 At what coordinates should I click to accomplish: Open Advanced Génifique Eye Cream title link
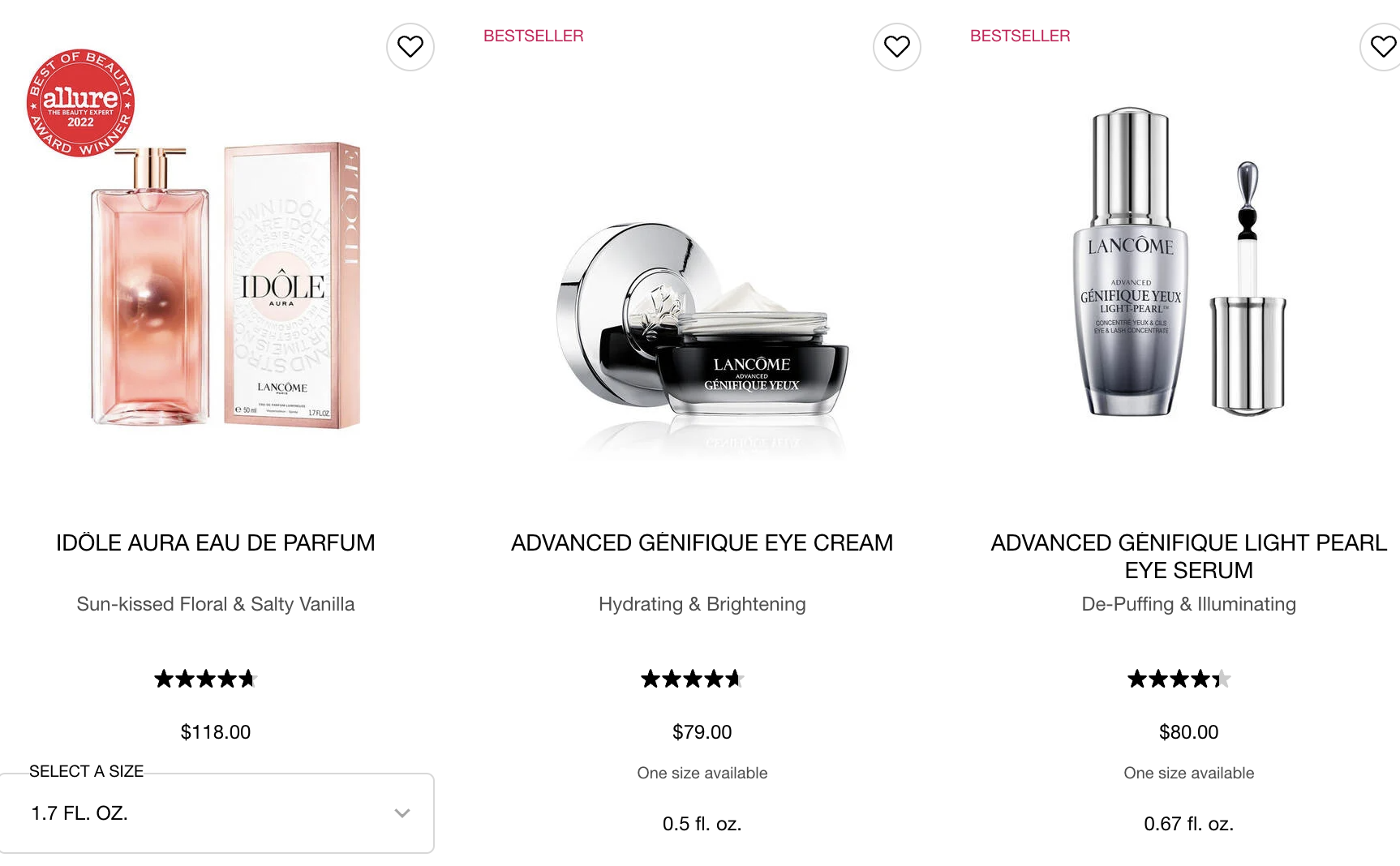tap(702, 542)
